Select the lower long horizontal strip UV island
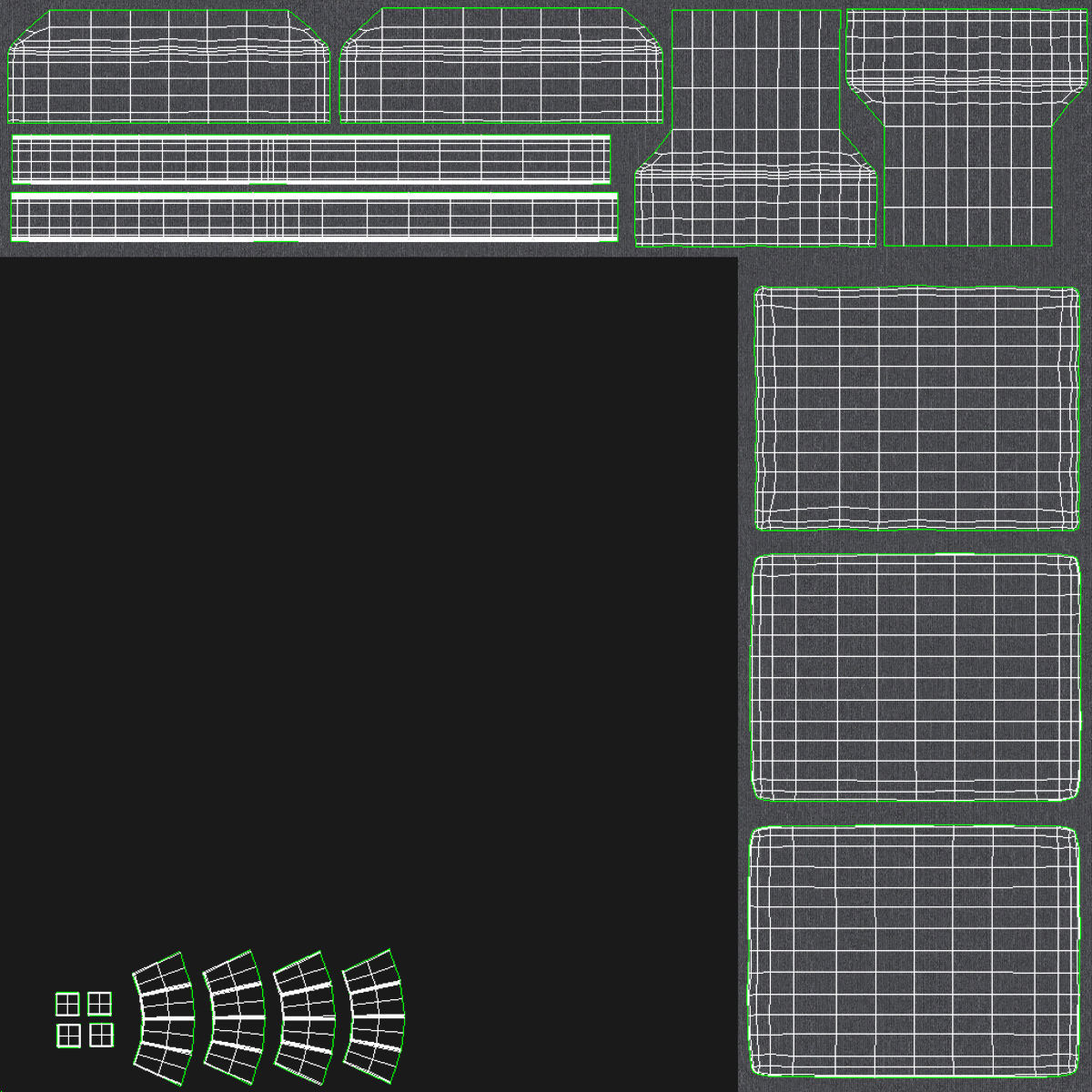This screenshot has width=1092, height=1092. (314, 217)
